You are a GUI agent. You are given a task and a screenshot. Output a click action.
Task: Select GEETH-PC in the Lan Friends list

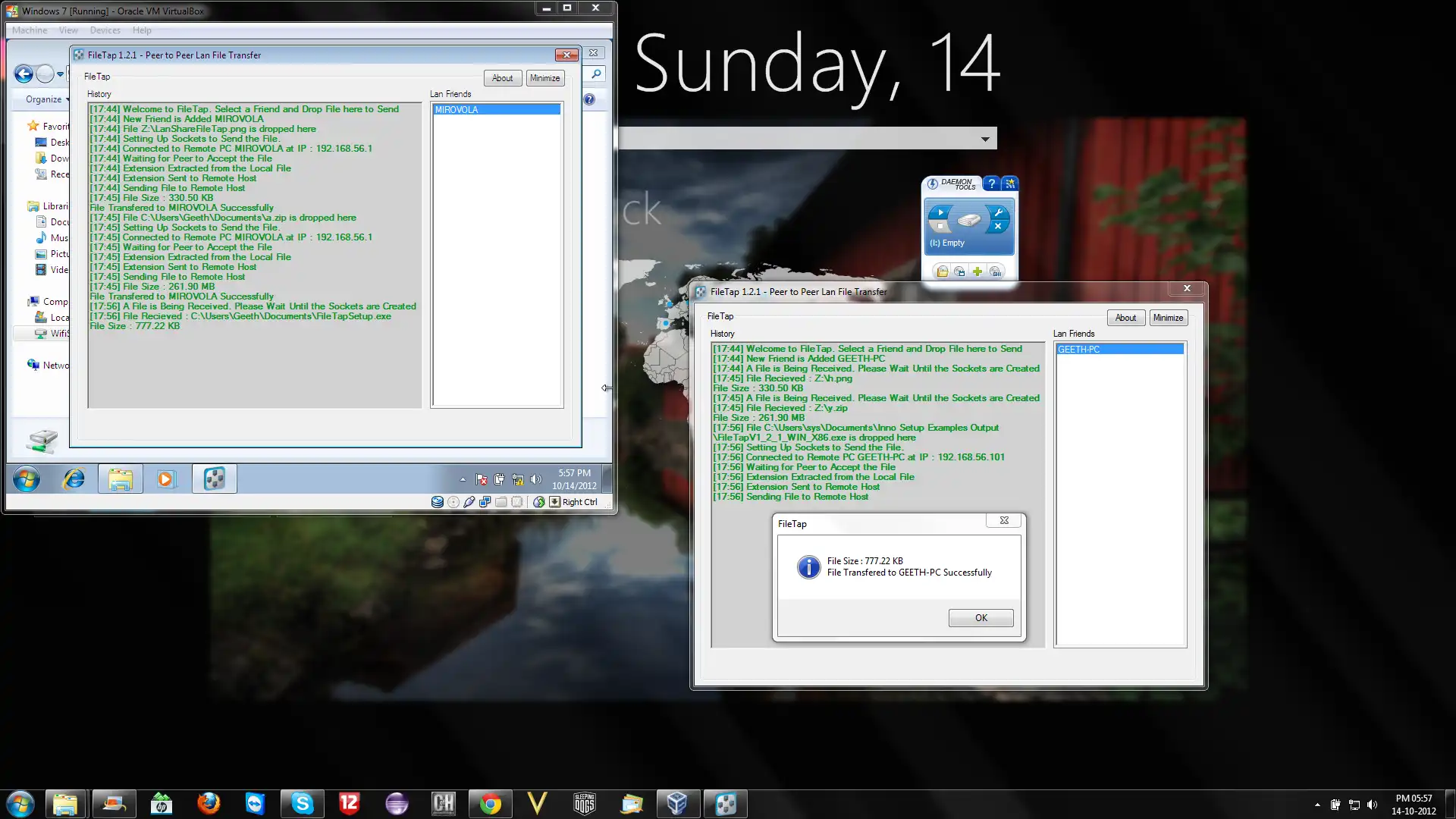coord(1119,350)
